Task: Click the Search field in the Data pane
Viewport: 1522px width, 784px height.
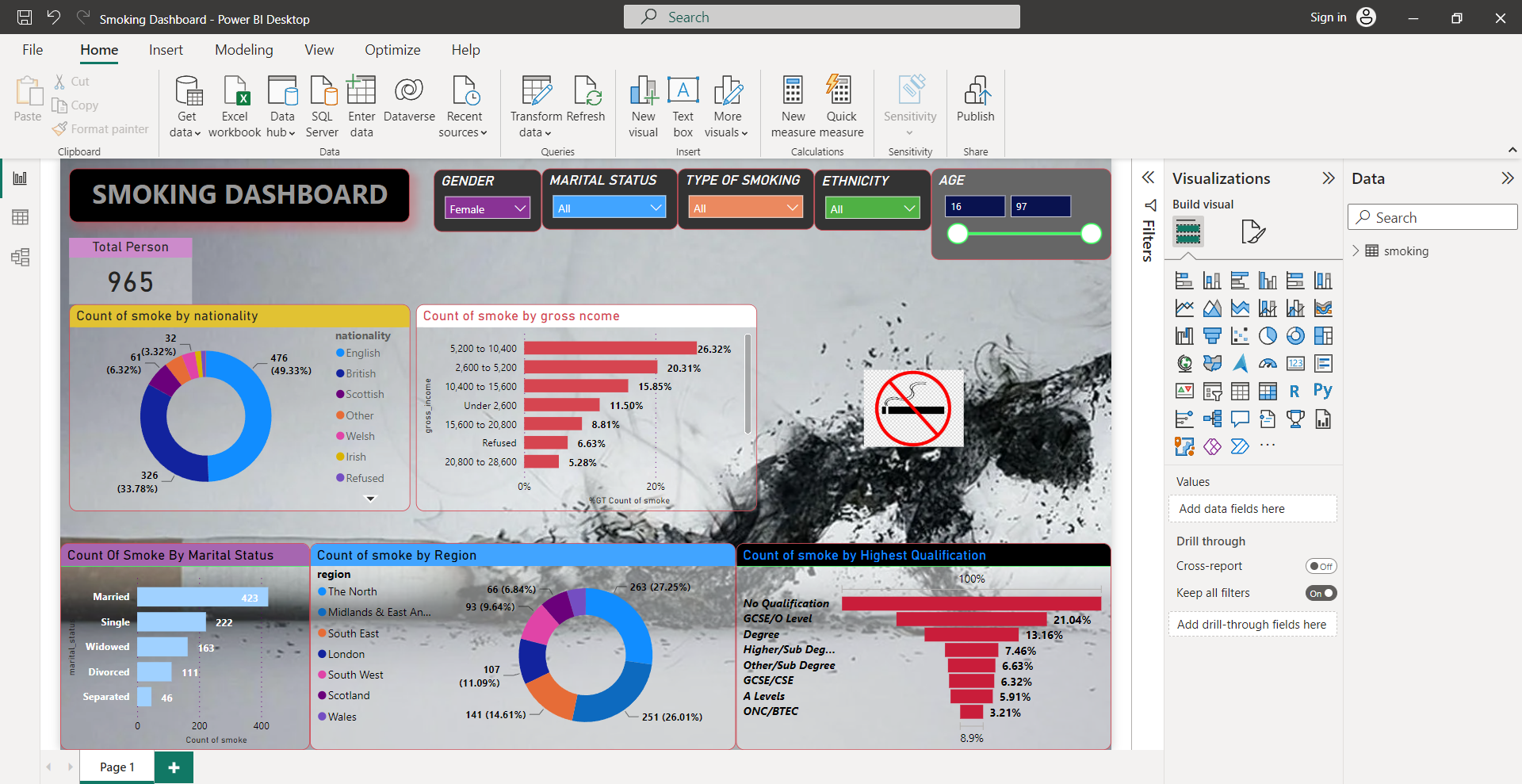Action: point(1432,216)
